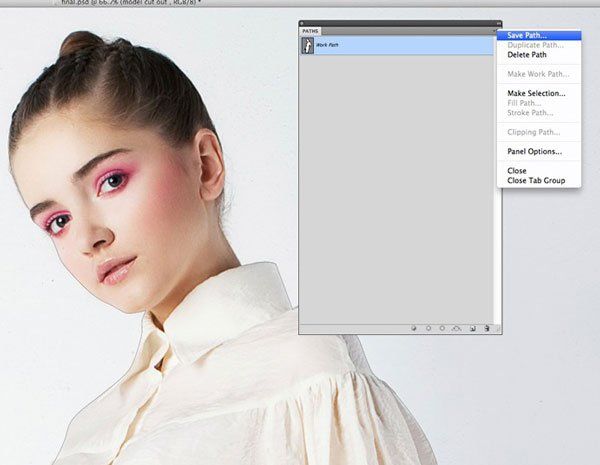Select the Work Path thumbnail

point(307,45)
